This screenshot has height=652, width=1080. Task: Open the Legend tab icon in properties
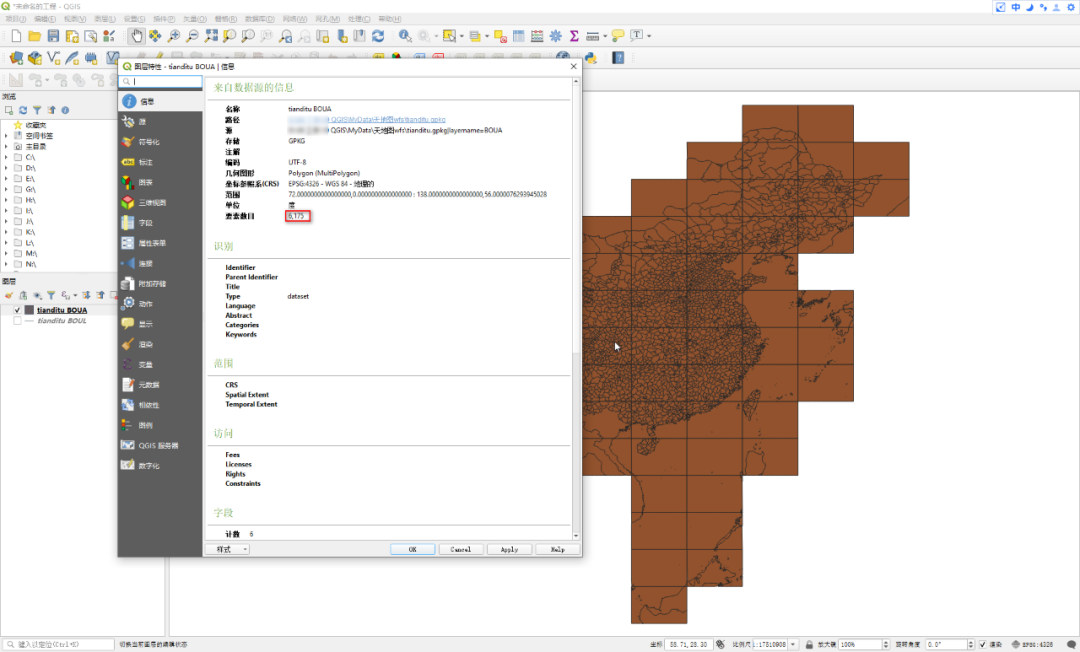coord(128,425)
